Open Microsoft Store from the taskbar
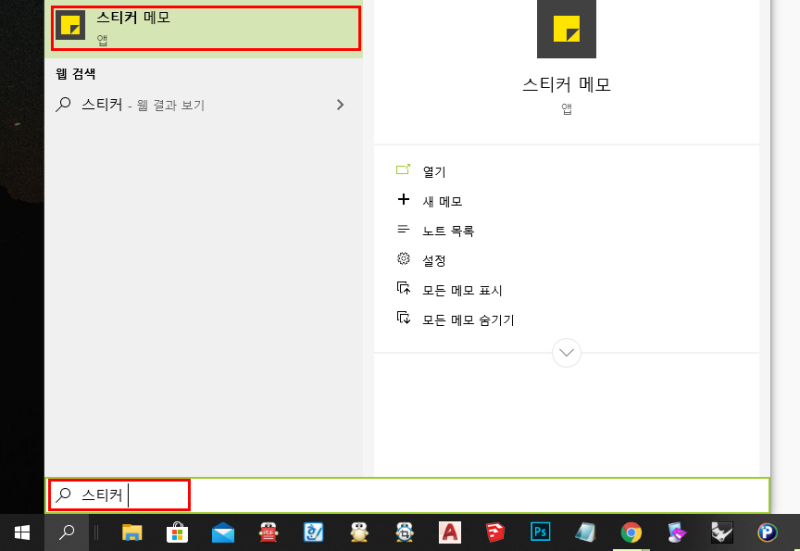The width and height of the screenshot is (800, 551). (x=177, y=533)
